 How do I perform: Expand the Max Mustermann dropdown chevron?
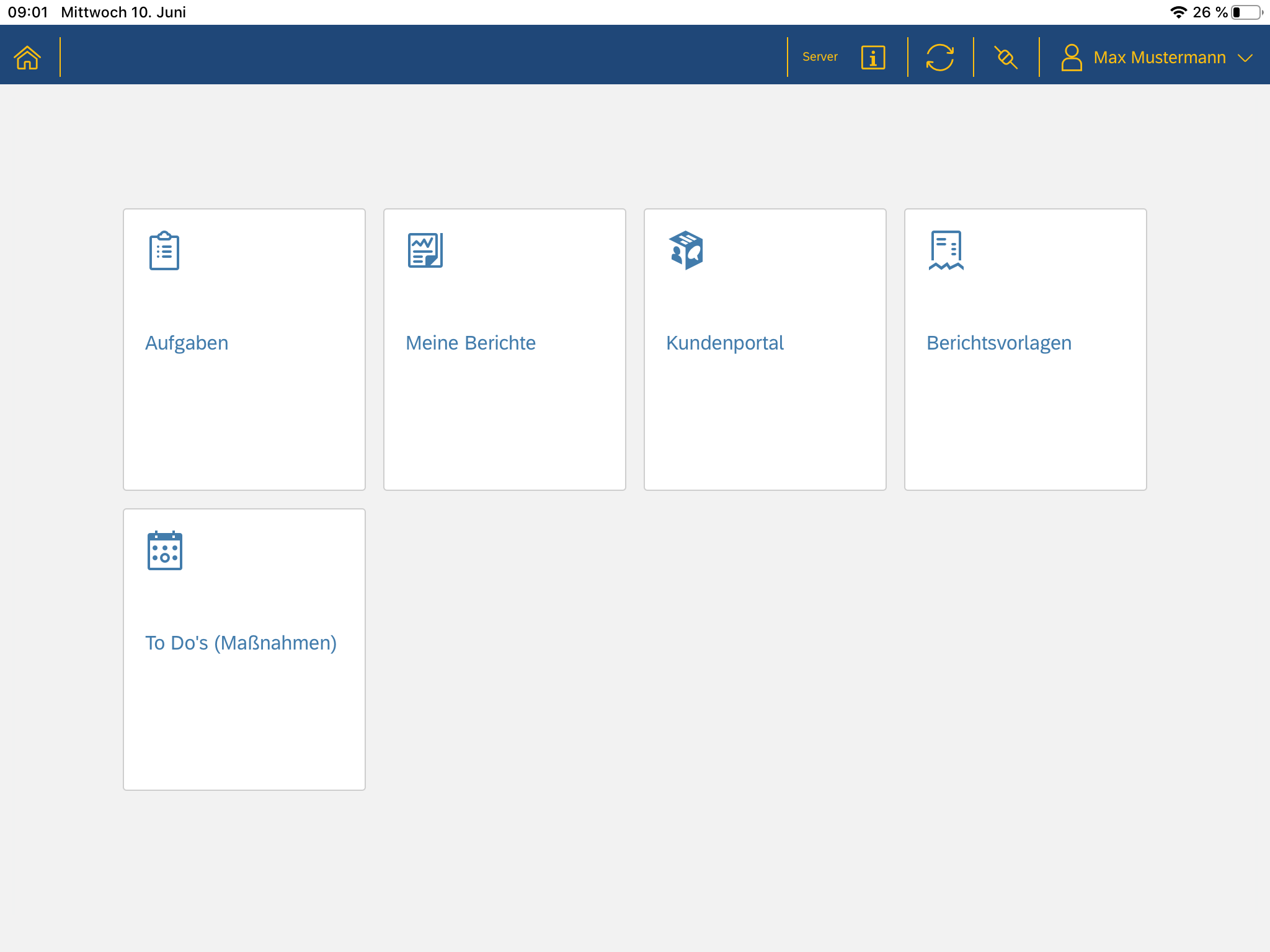coord(1245,58)
